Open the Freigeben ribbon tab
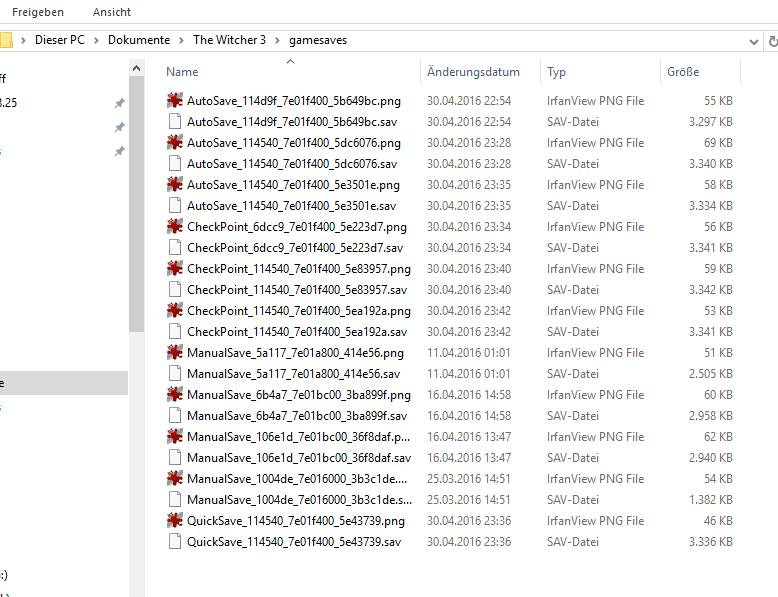Image resolution: width=778 pixels, height=597 pixels. 38,12
